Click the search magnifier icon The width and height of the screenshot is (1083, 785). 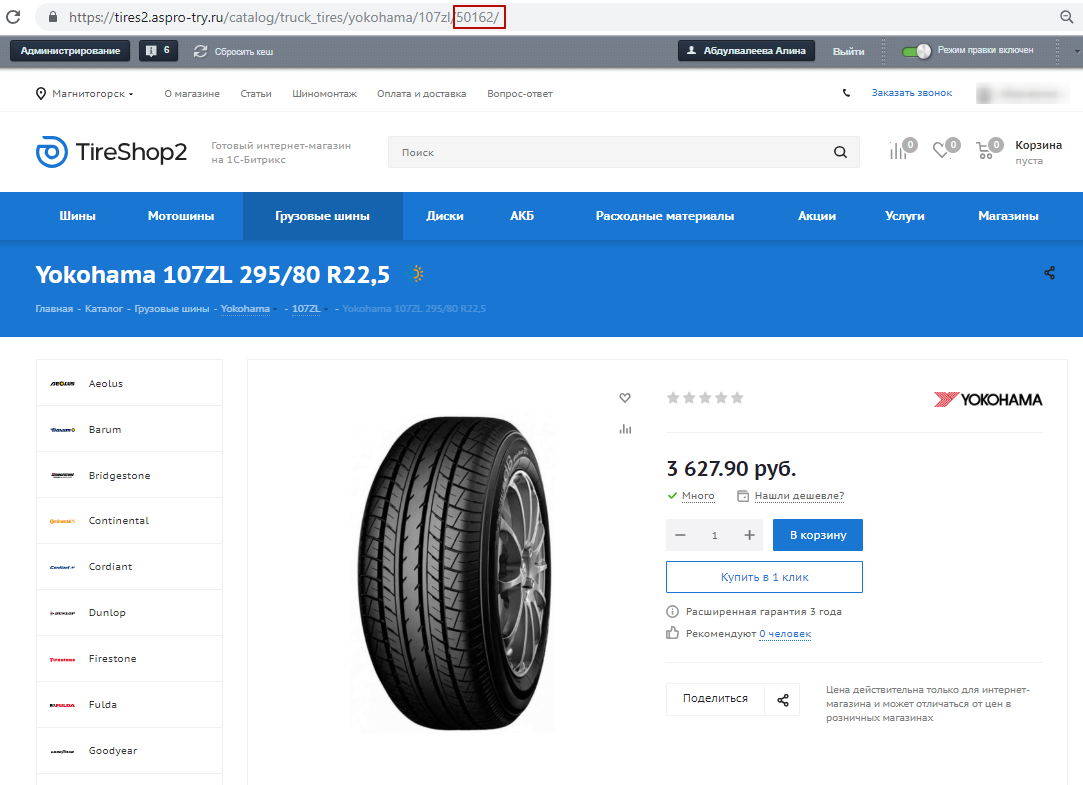click(840, 152)
